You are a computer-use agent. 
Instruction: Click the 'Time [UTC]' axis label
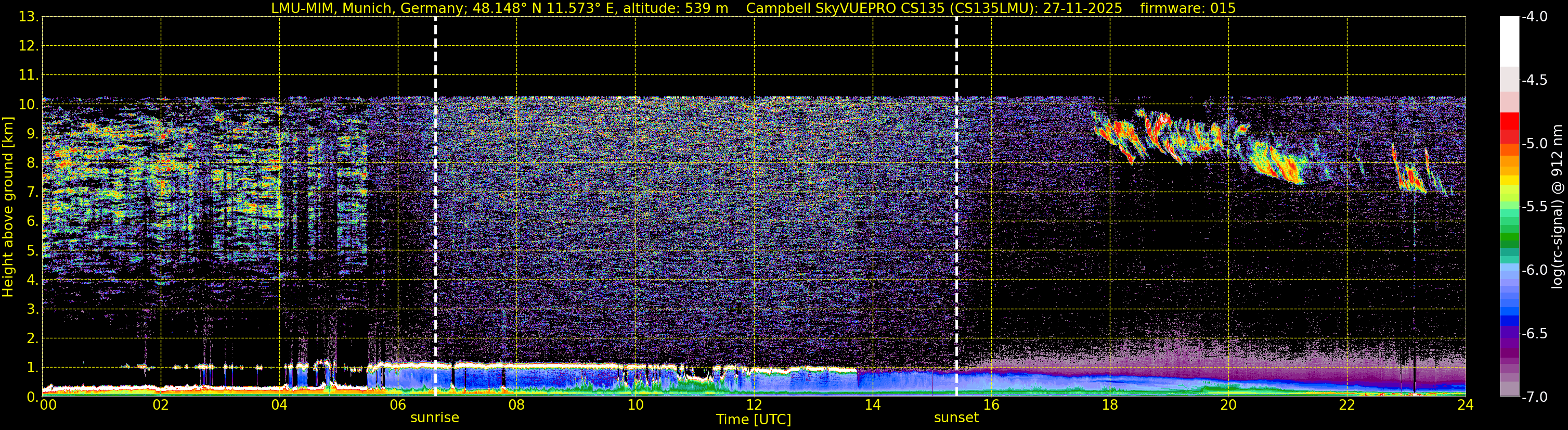(754, 420)
